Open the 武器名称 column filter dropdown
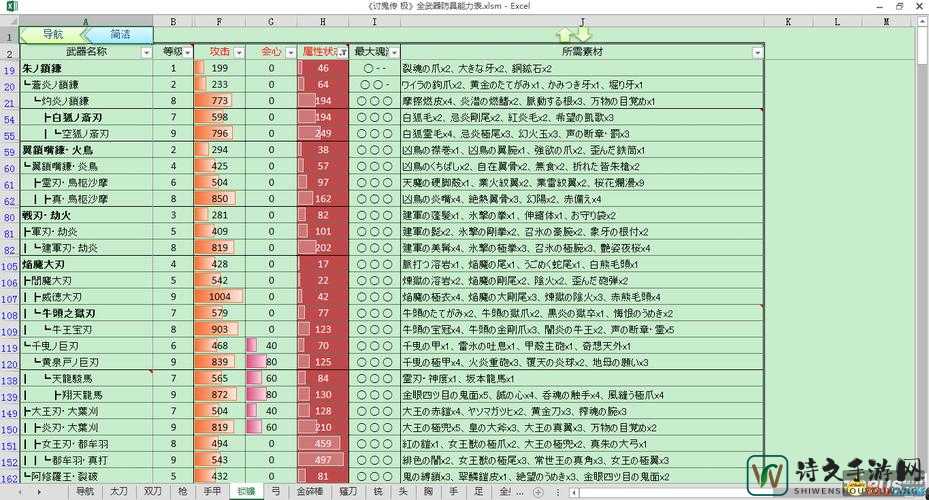Image resolution: width=929 pixels, height=500 pixels. [x=146, y=53]
